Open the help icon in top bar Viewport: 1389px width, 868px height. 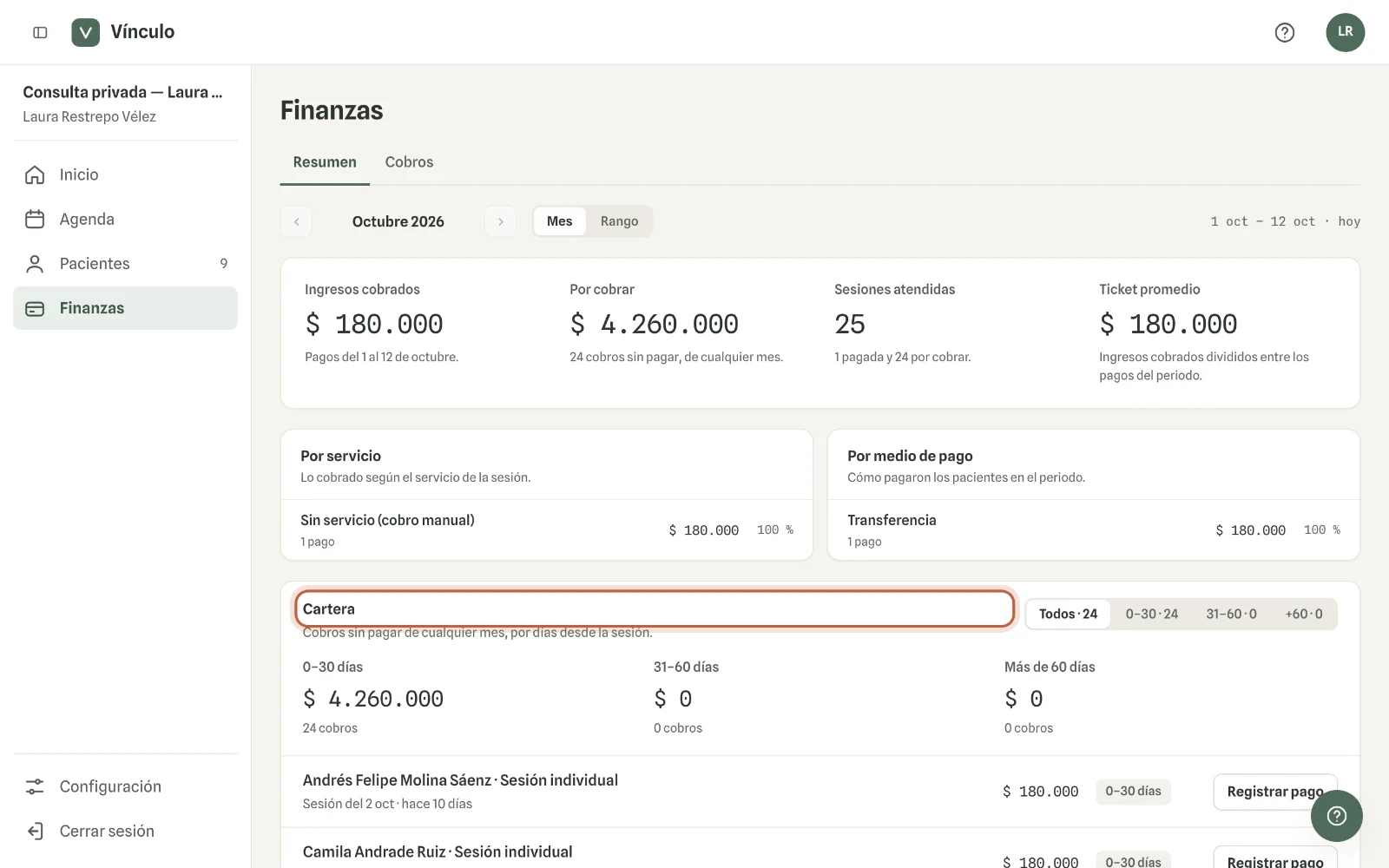[x=1284, y=32]
